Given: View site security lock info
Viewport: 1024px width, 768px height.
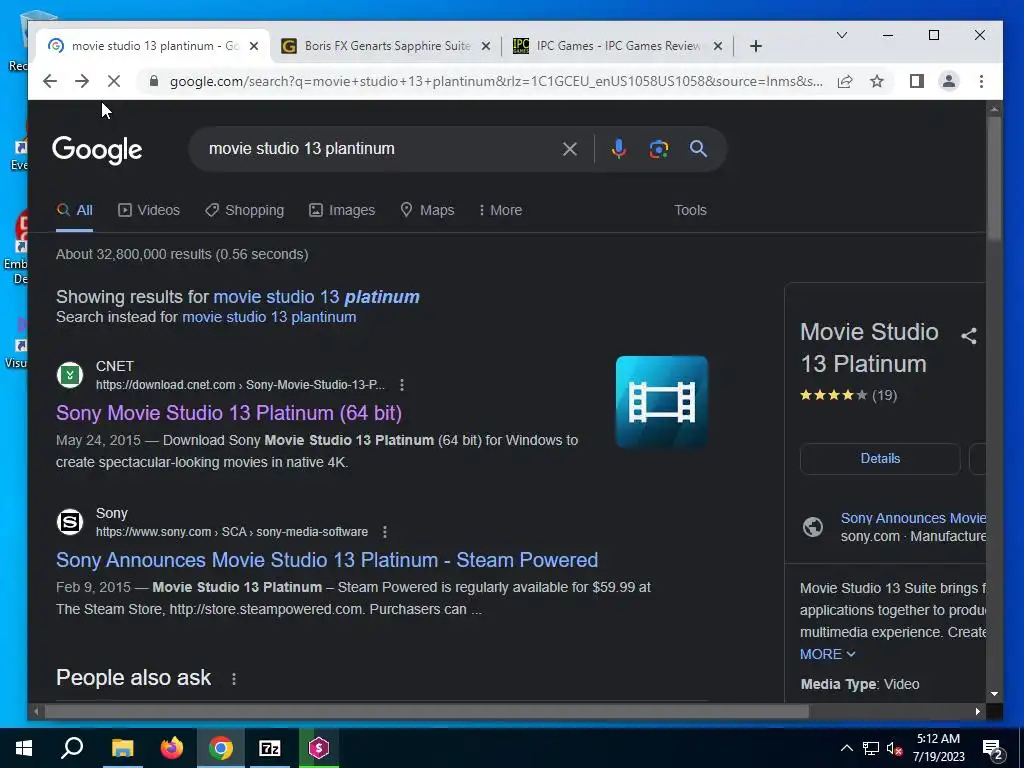Looking at the screenshot, I should pos(154,81).
